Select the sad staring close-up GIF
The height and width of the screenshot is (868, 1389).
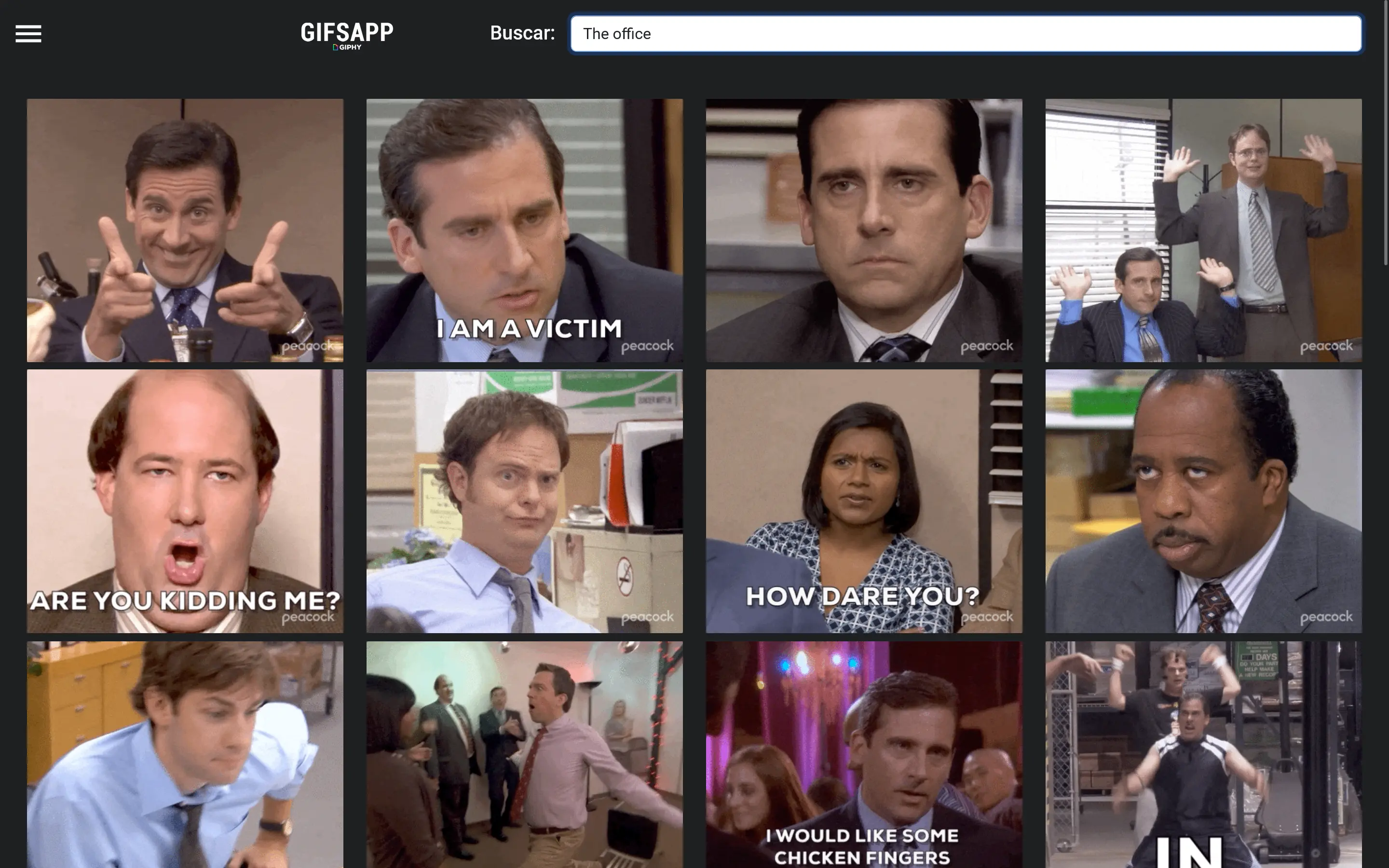[x=864, y=230]
